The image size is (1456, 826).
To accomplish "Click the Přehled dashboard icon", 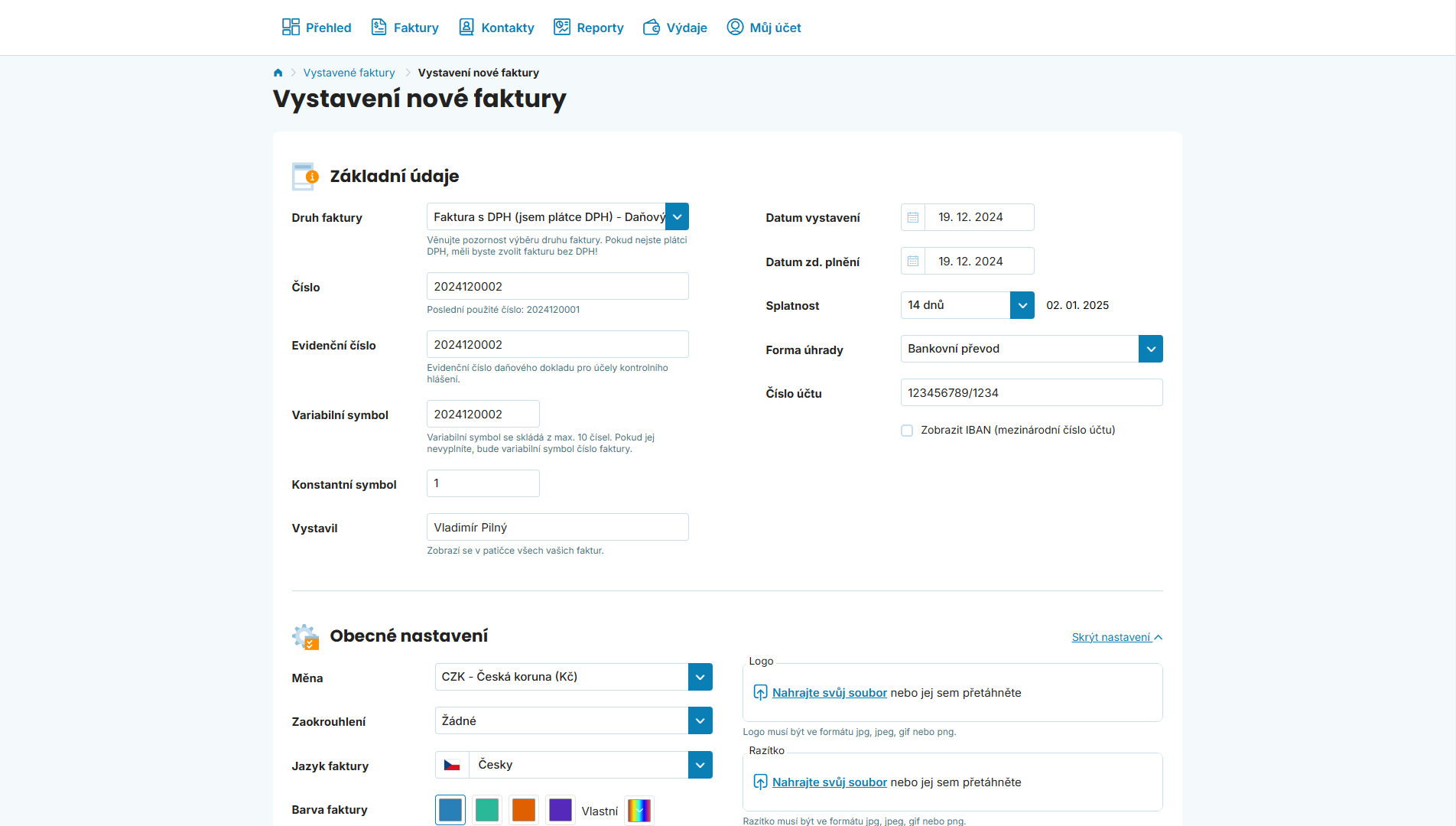I will (291, 27).
